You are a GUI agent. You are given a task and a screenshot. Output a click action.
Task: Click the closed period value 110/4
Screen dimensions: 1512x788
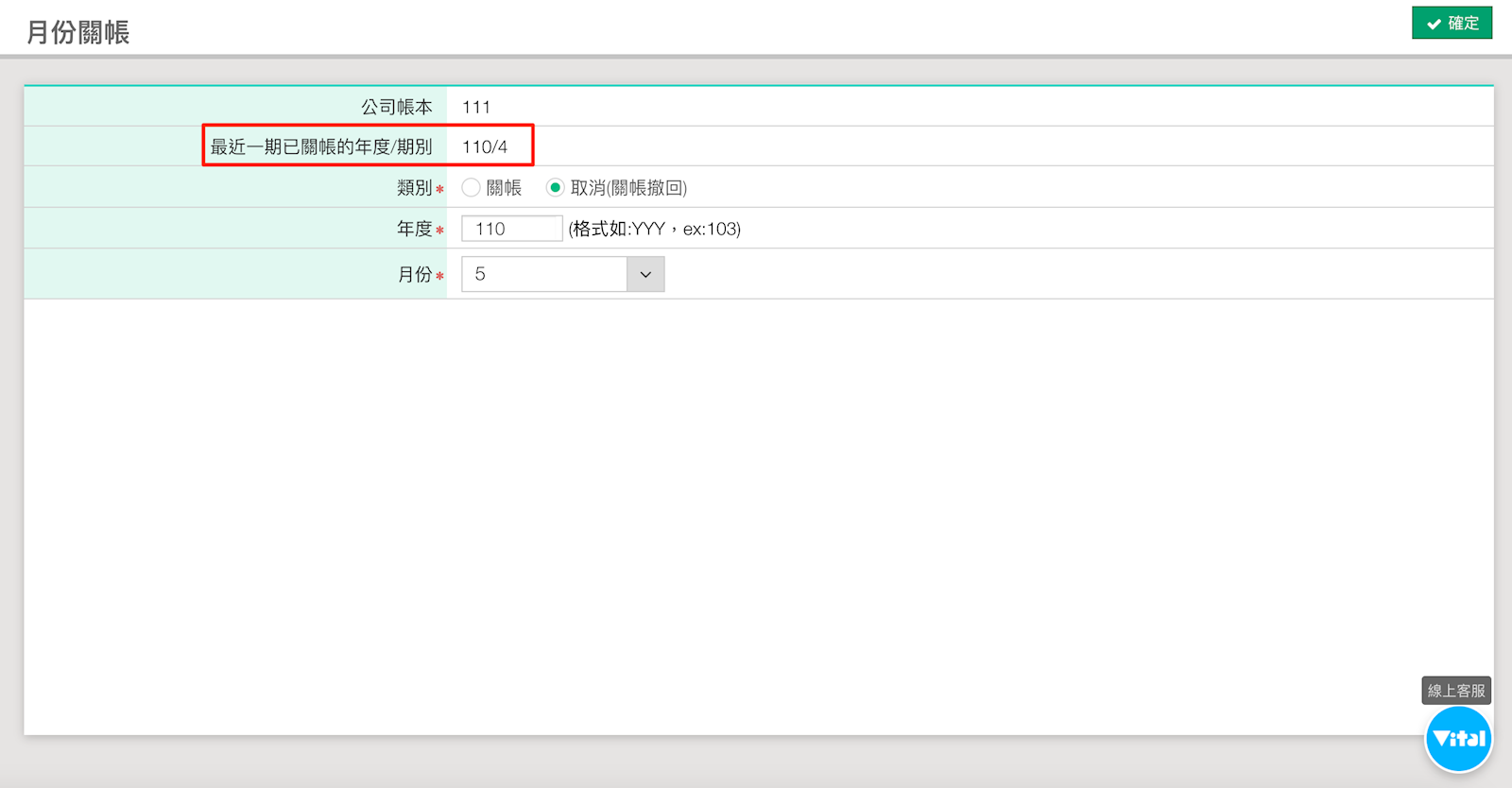(485, 147)
